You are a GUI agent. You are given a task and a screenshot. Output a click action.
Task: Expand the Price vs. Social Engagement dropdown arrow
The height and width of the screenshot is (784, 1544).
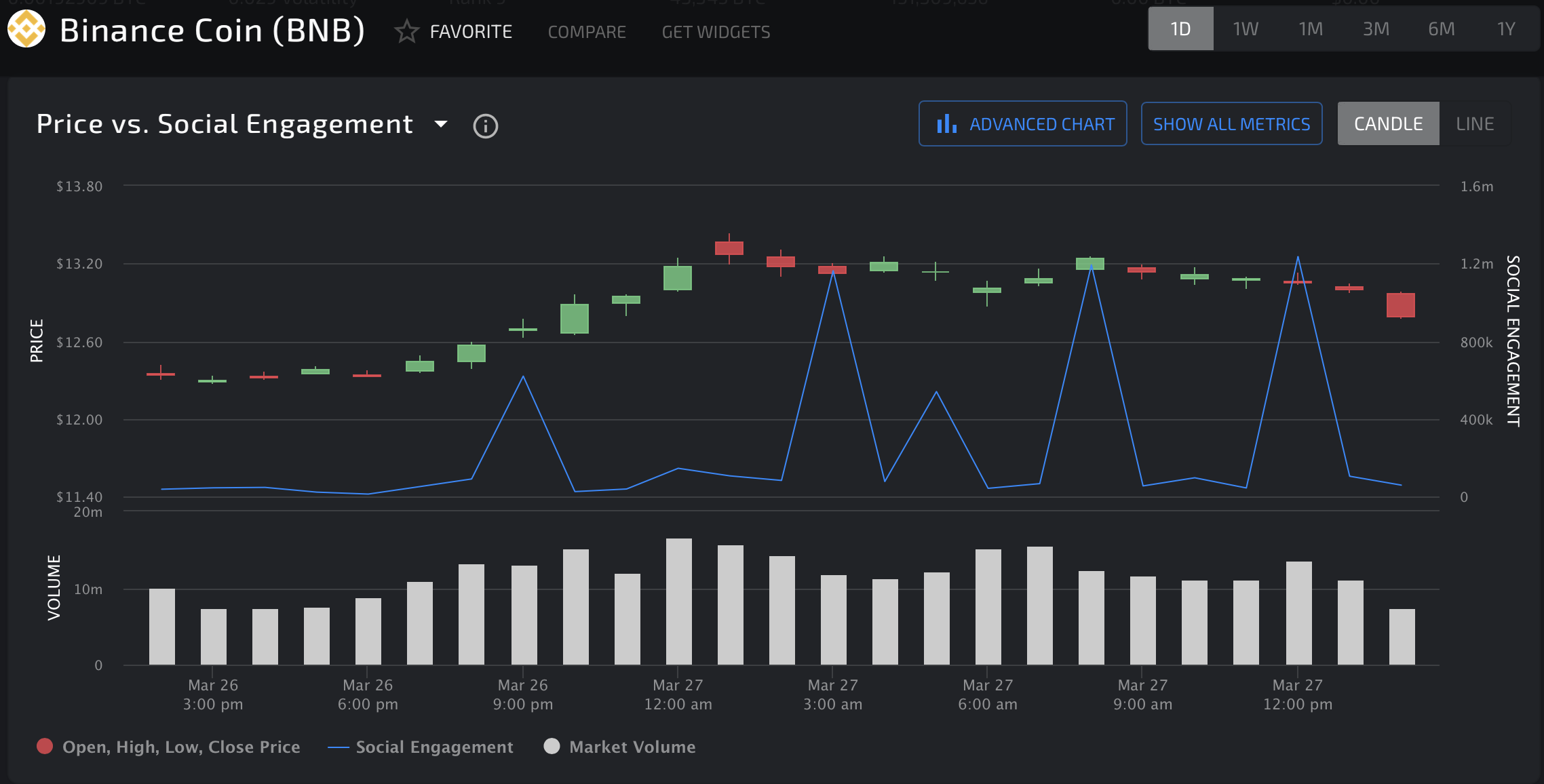441,124
